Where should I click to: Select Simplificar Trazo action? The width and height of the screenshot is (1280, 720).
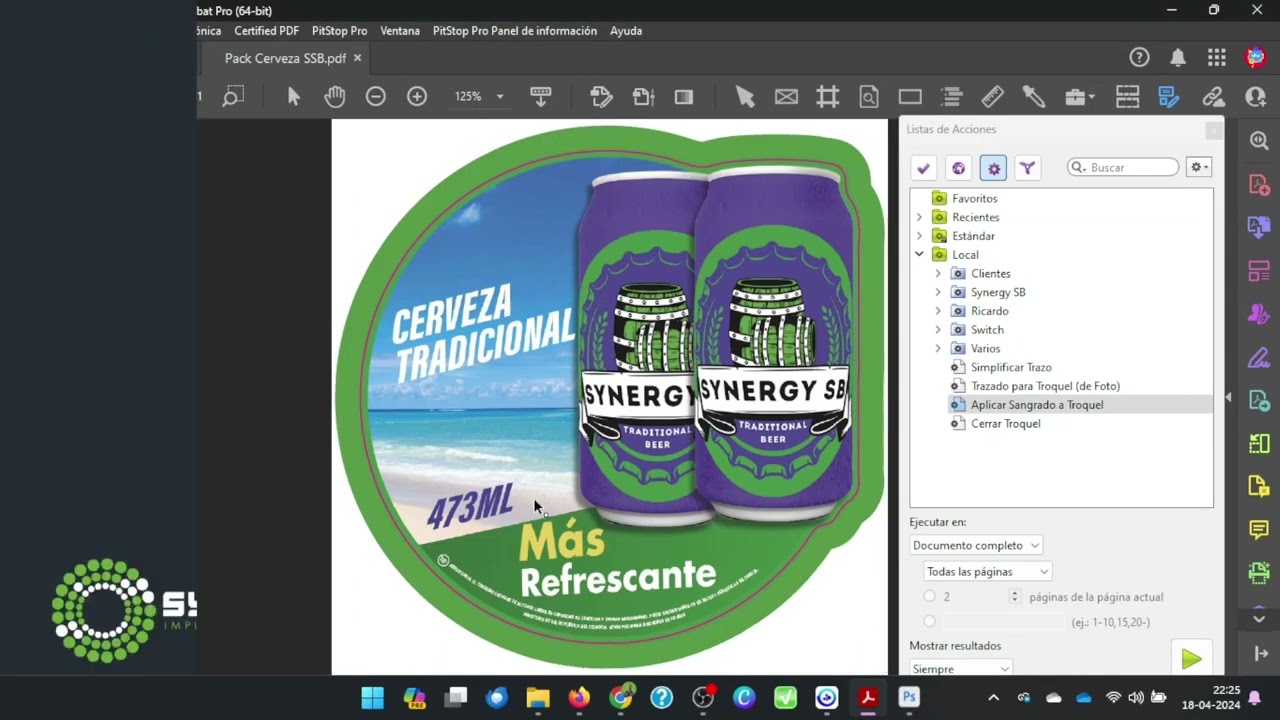click(x=1011, y=367)
